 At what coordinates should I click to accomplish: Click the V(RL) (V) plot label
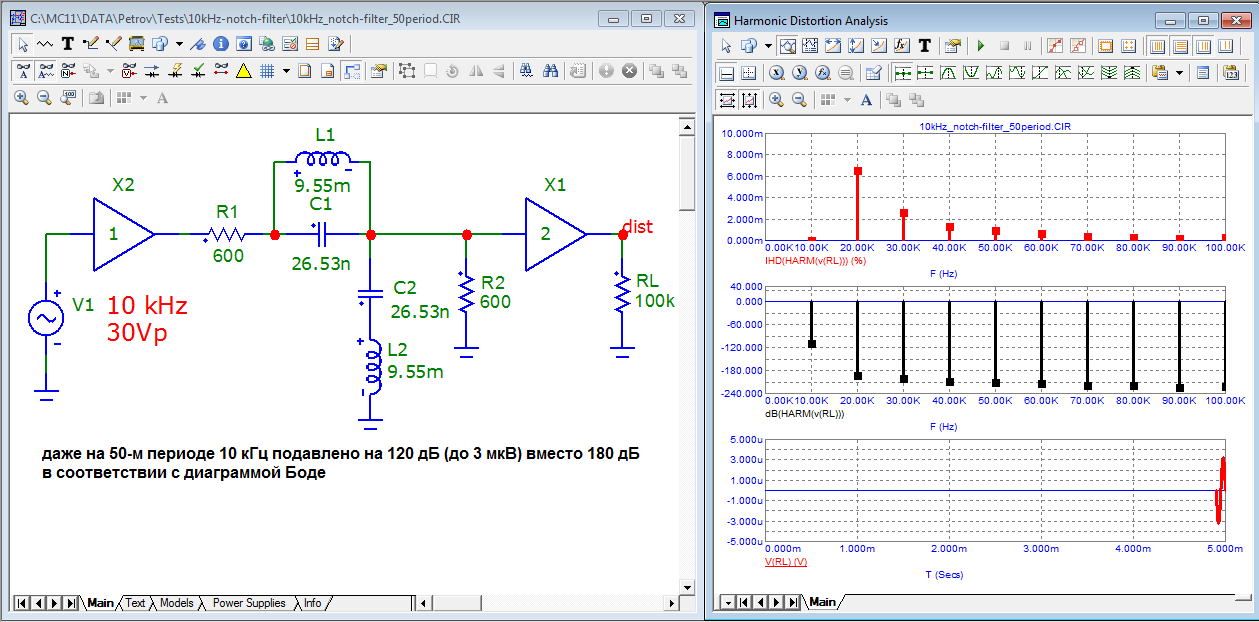[x=785, y=562]
